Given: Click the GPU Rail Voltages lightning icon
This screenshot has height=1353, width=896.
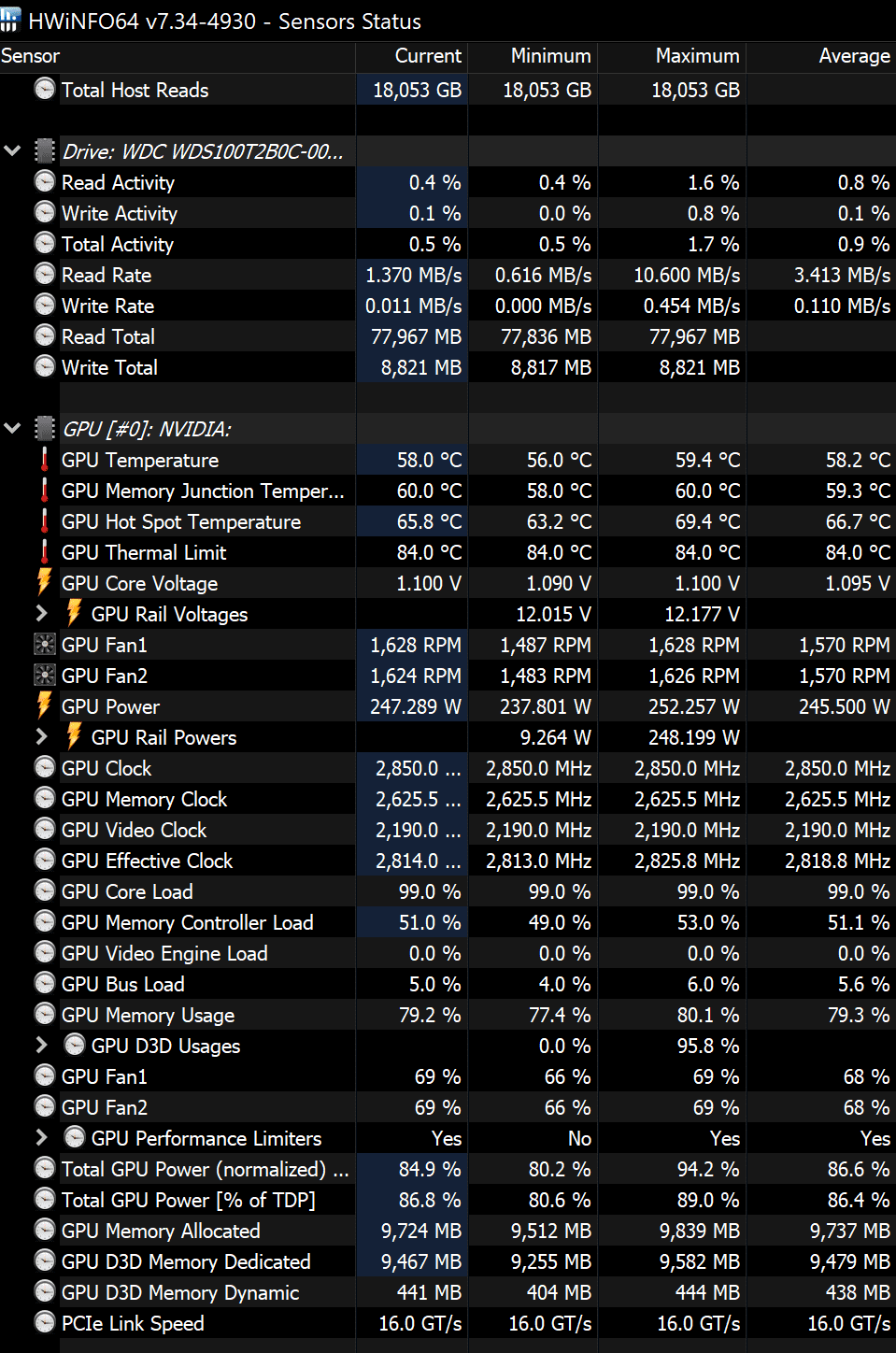Looking at the screenshot, I should pyautogui.click(x=74, y=613).
